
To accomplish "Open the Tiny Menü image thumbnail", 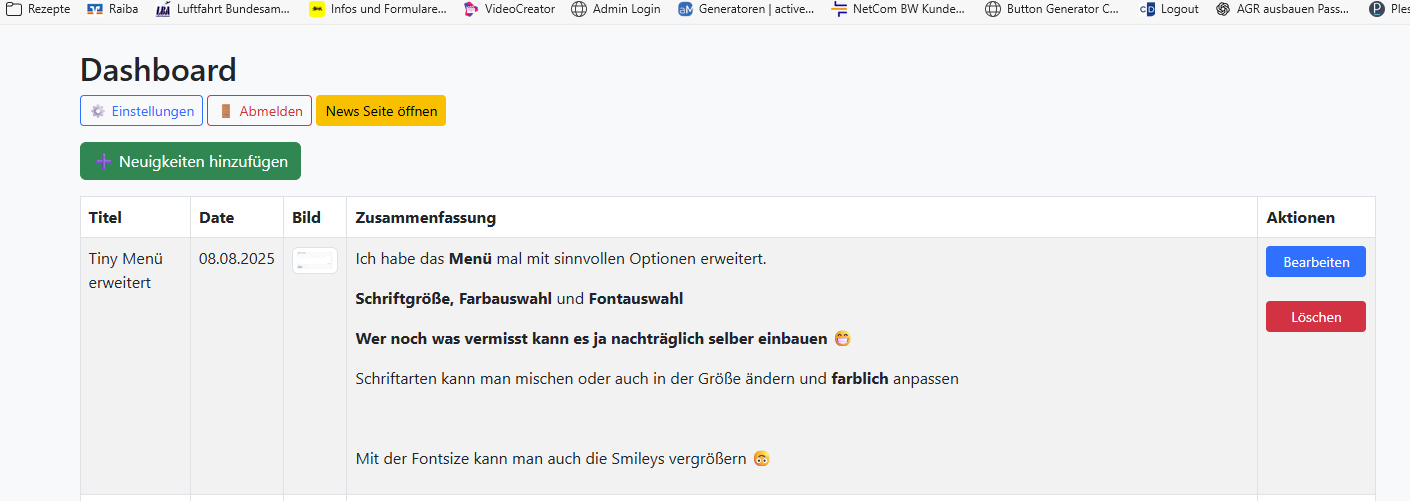I will point(314,261).
